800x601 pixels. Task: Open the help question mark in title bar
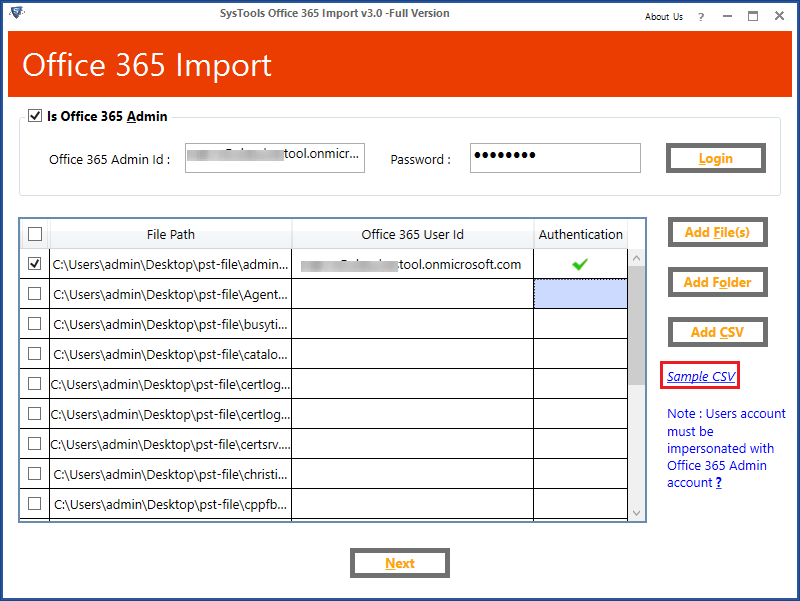pos(701,17)
